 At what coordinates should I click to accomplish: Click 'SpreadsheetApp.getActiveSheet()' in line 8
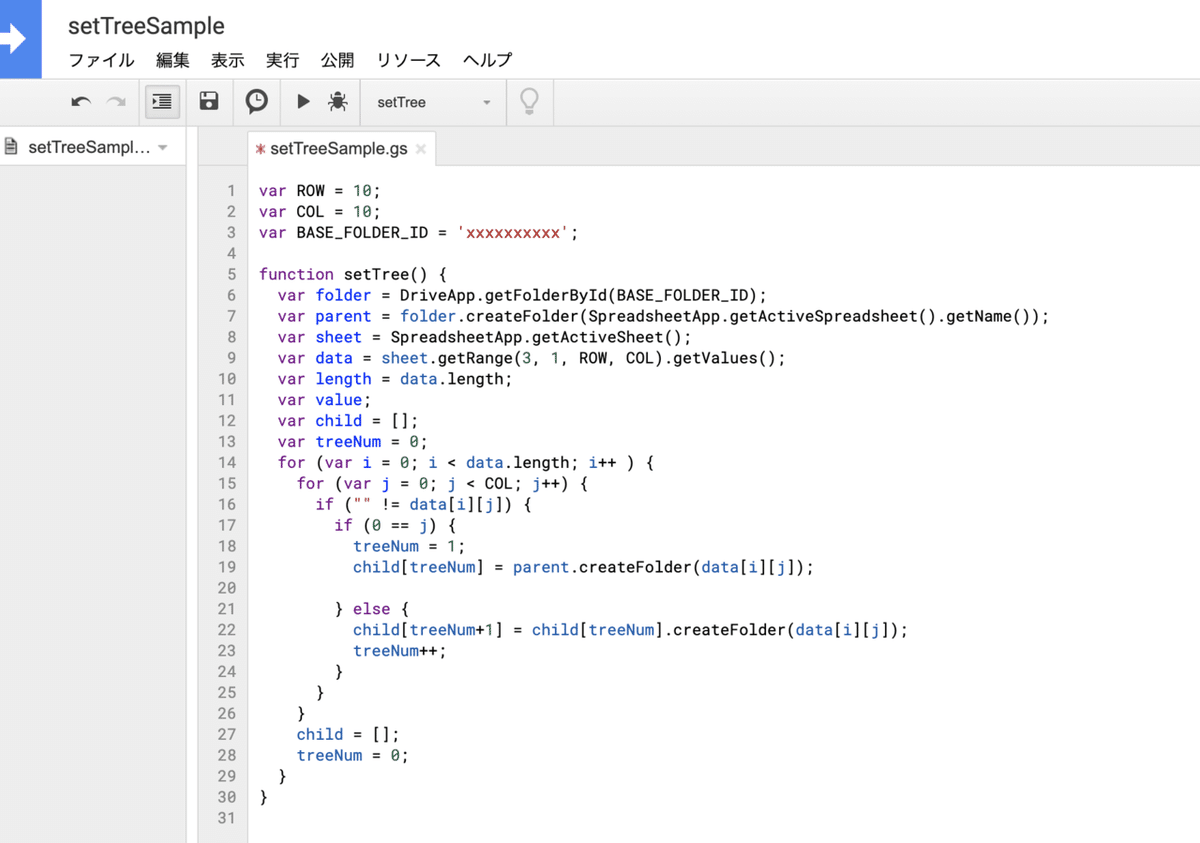(x=536, y=337)
